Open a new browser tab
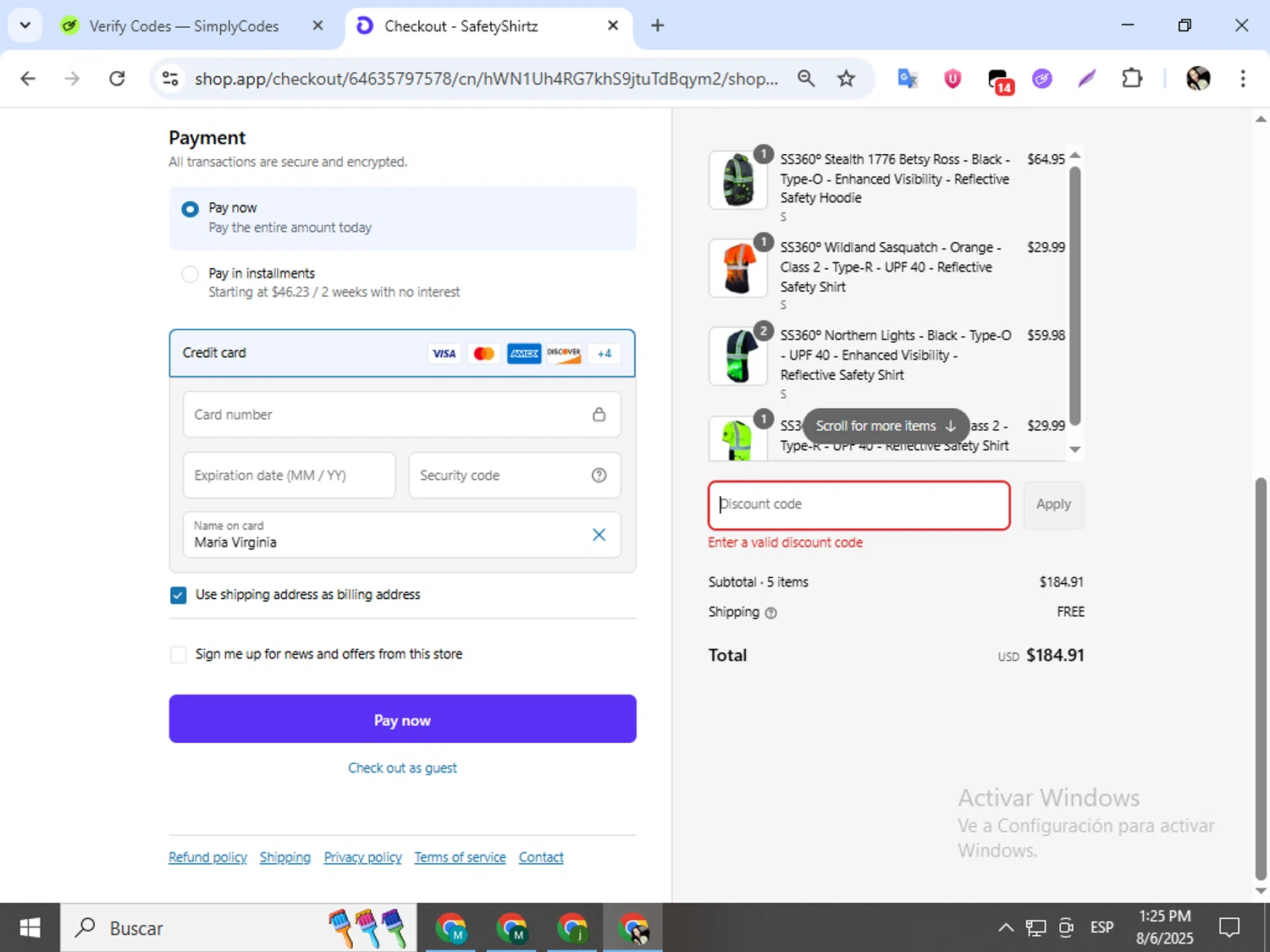This screenshot has height=952, width=1270. click(657, 25)
